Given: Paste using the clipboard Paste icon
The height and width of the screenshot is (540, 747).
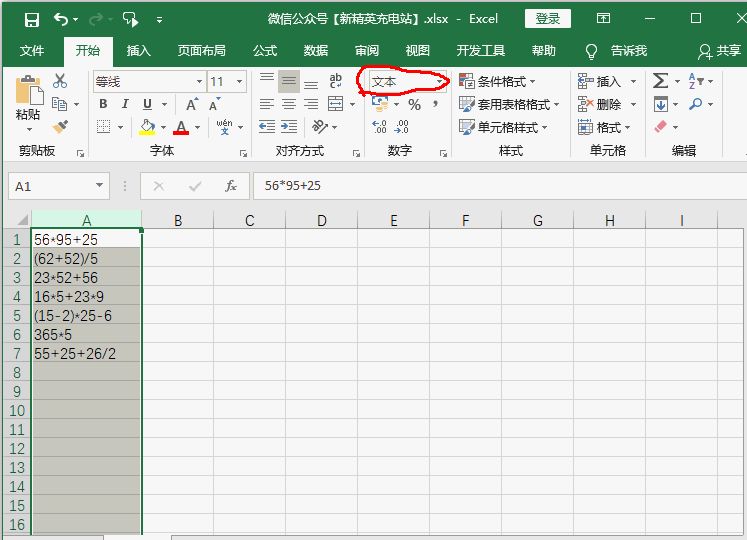Looking at the screenshot, I should 28,90.
